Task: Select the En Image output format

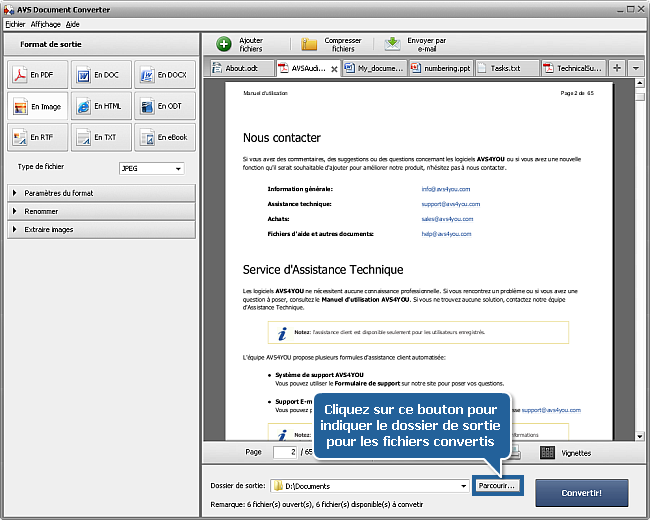Action: coord(37,106)
